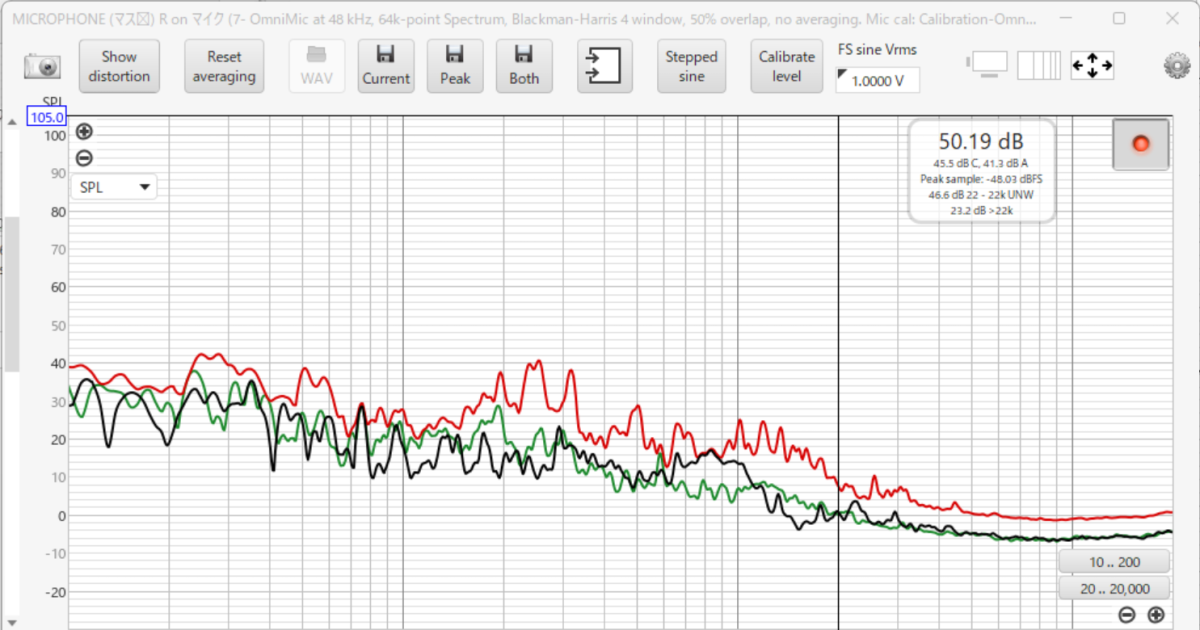Set frequency range to 20 .. 20,000
1200x630 pixels.
1113,589
